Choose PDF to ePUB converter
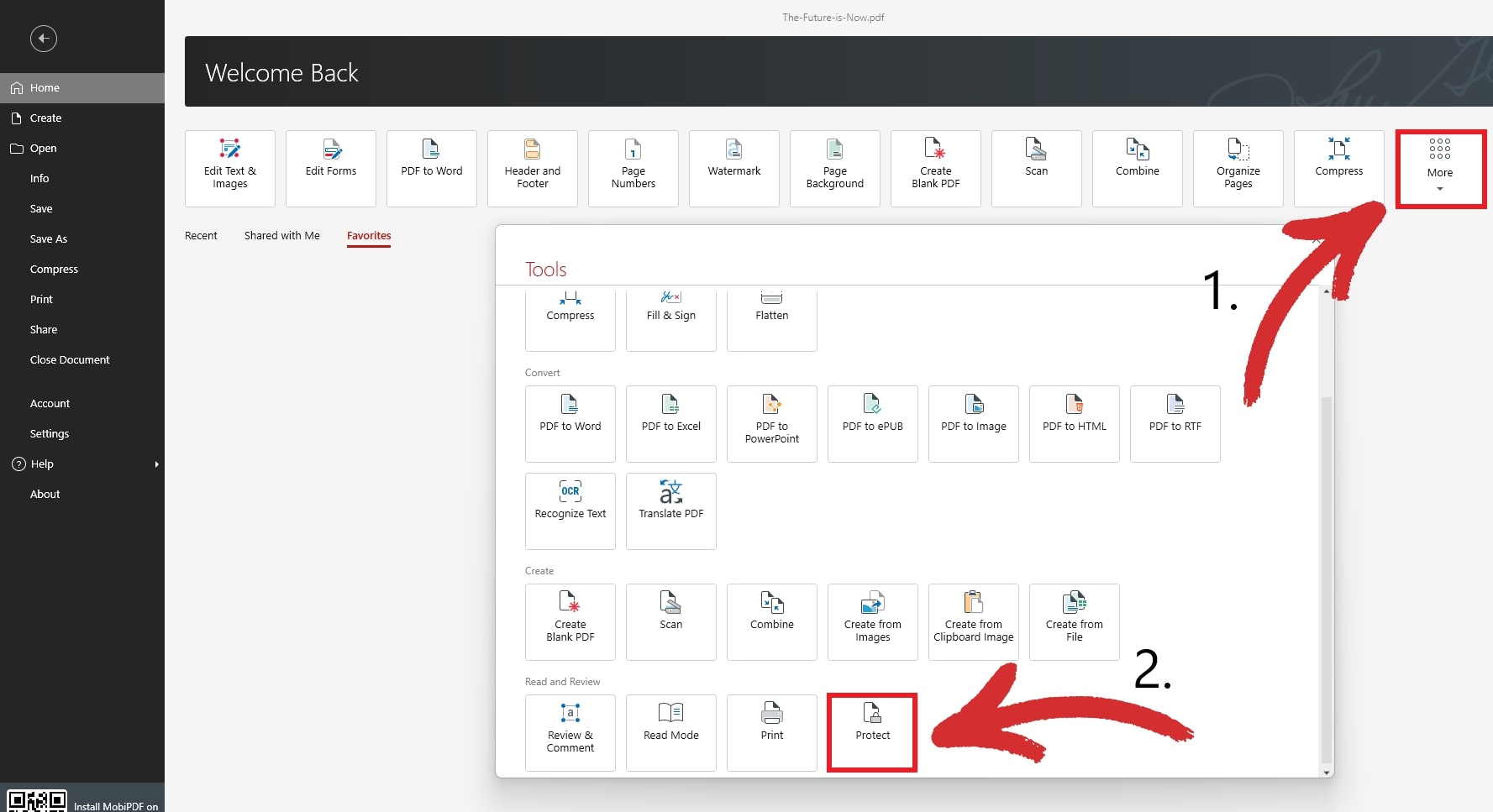1493x812 pixels. click(x=873, y=424)
